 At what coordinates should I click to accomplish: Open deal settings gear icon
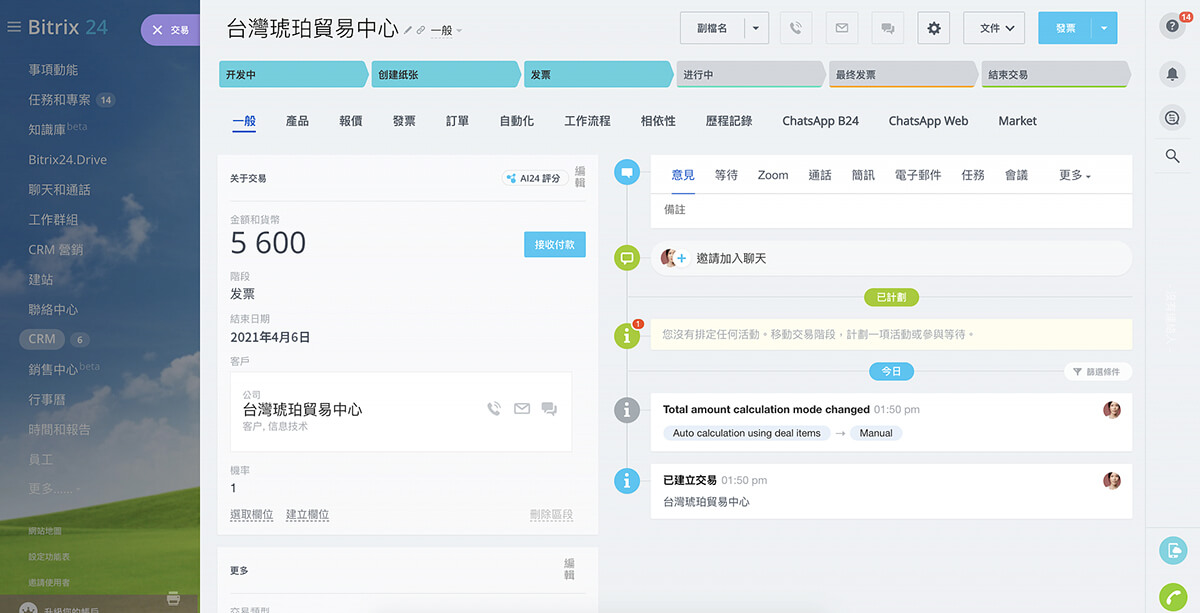click(x=934, y=28)
